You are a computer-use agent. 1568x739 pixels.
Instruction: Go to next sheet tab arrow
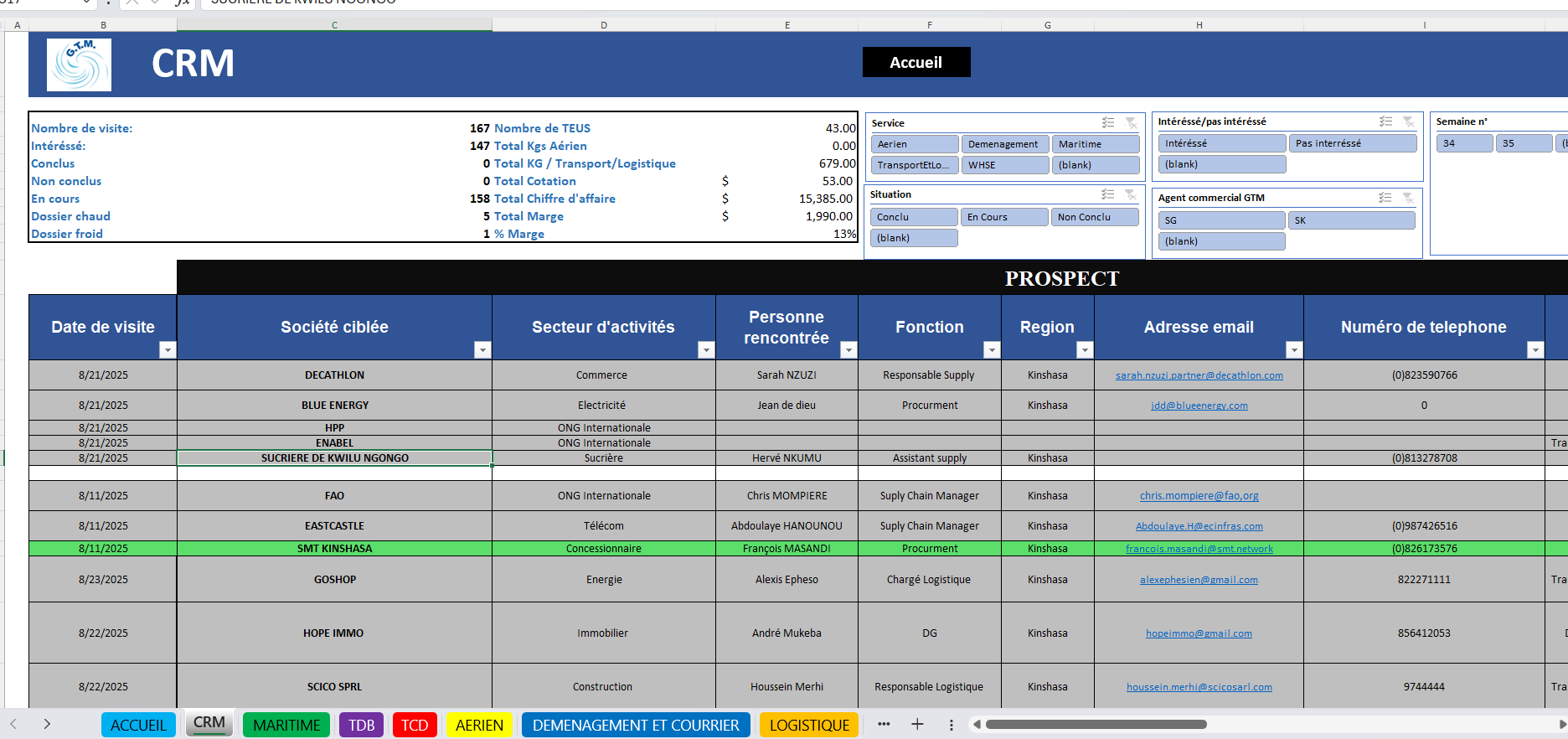click(47, 724)
